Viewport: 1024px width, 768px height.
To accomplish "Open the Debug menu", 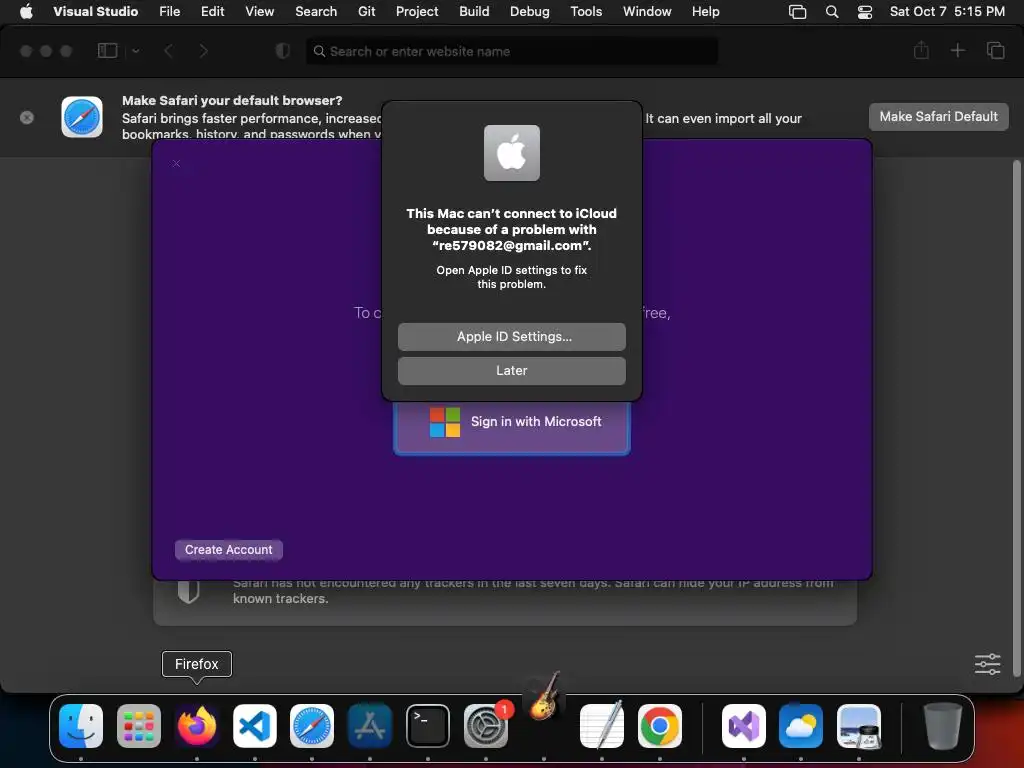I will 530,12.
